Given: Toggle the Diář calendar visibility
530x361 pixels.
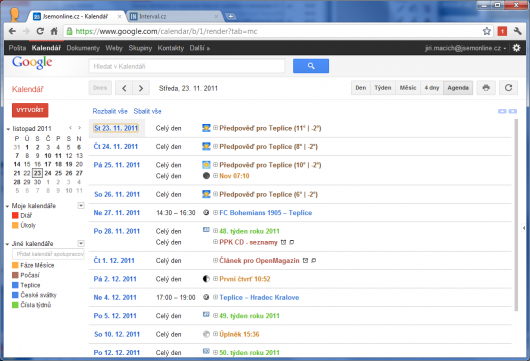Looking at the screenshot, I should click(x=15, y=215).
